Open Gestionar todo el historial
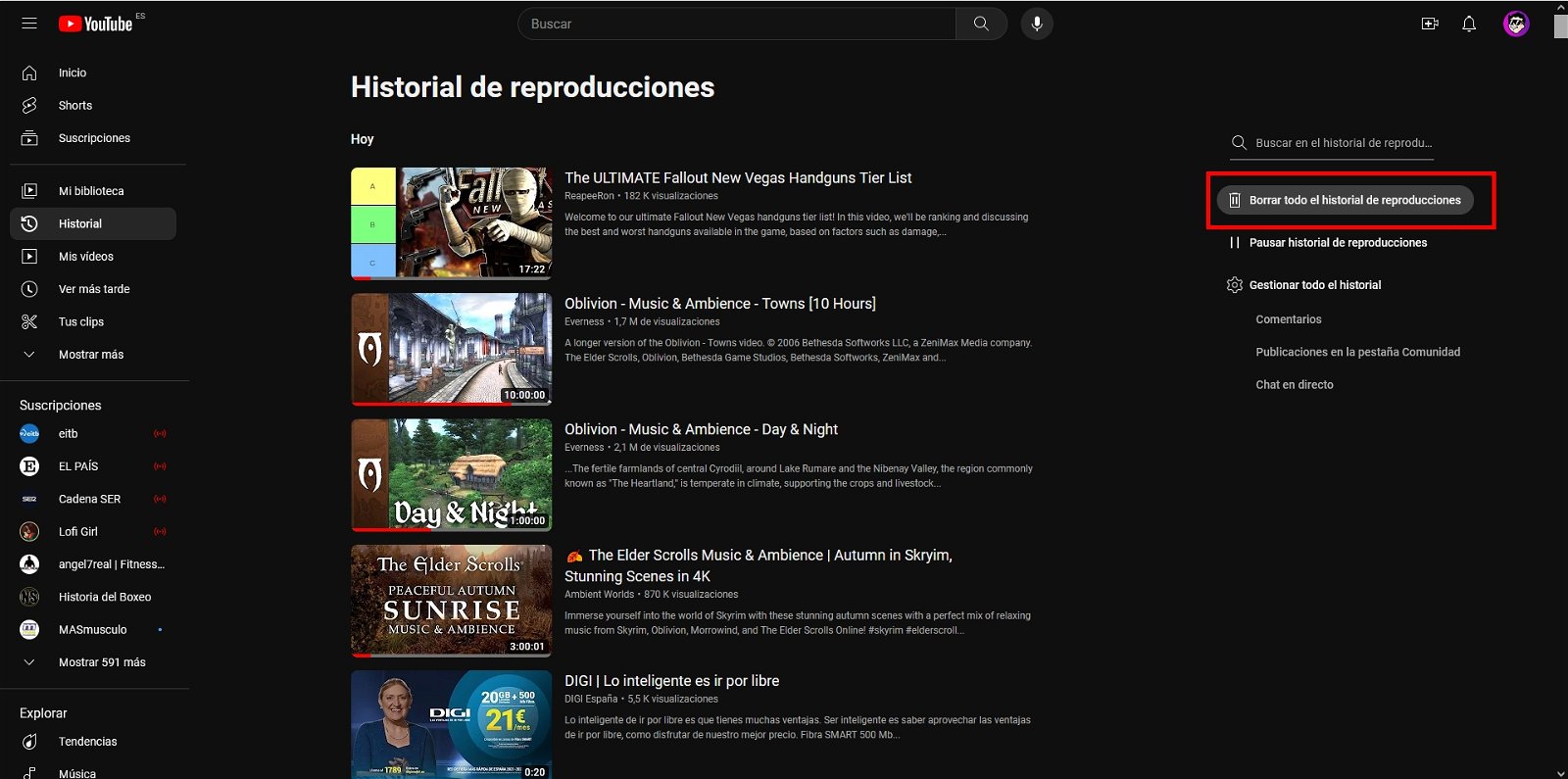The height and width of the screenshot is (779, 1568). click(1304, 285)
